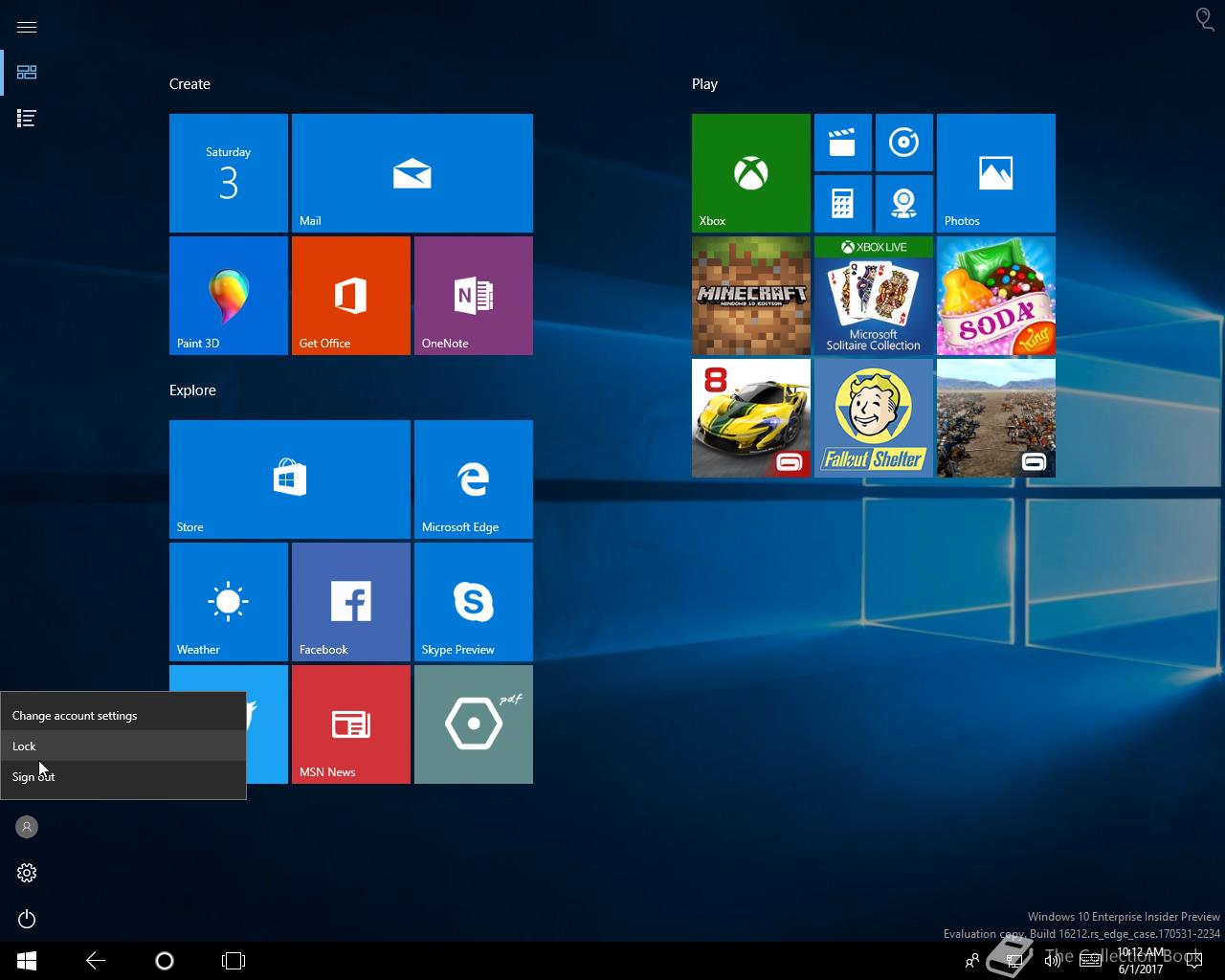Image resolution: width=1225 pixels, height=980 pixels.
Task: Click the Explore group heading
Action: click(x=192, y=390)
